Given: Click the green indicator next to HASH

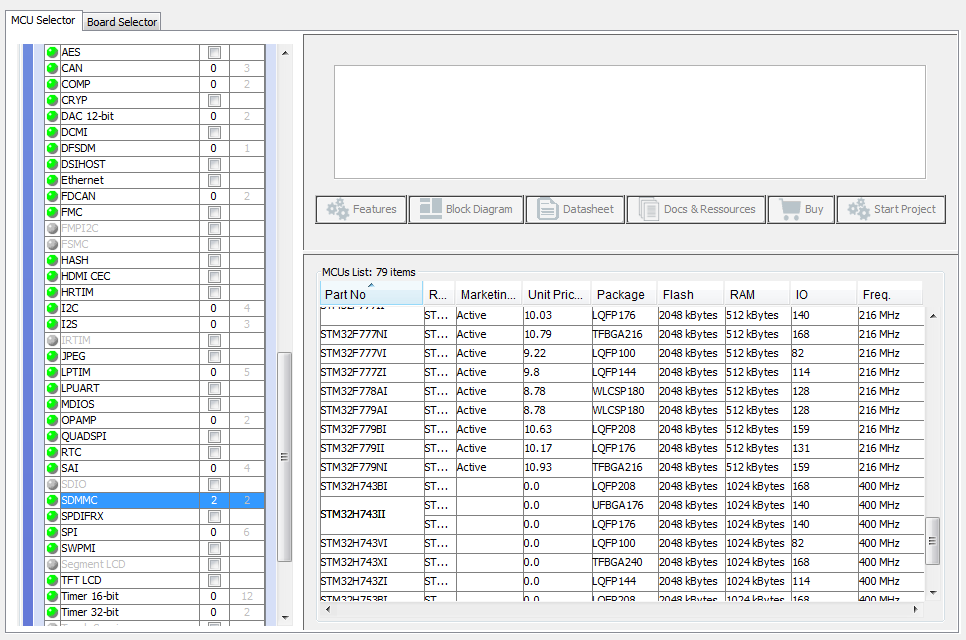Looking at the screenshot, I should pos(52,261).
